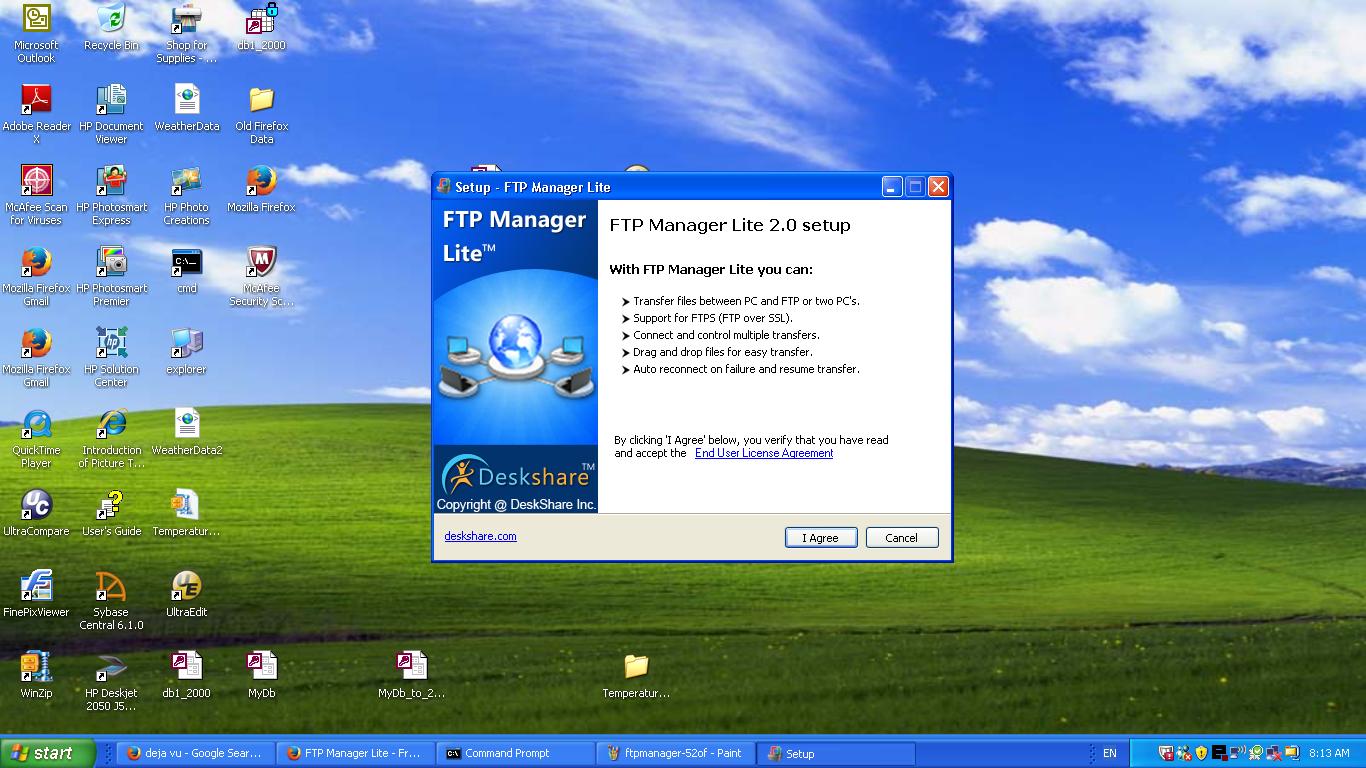Select the Recycle Bin desktop icon
1366x768 pixels.
coord(111,20)
